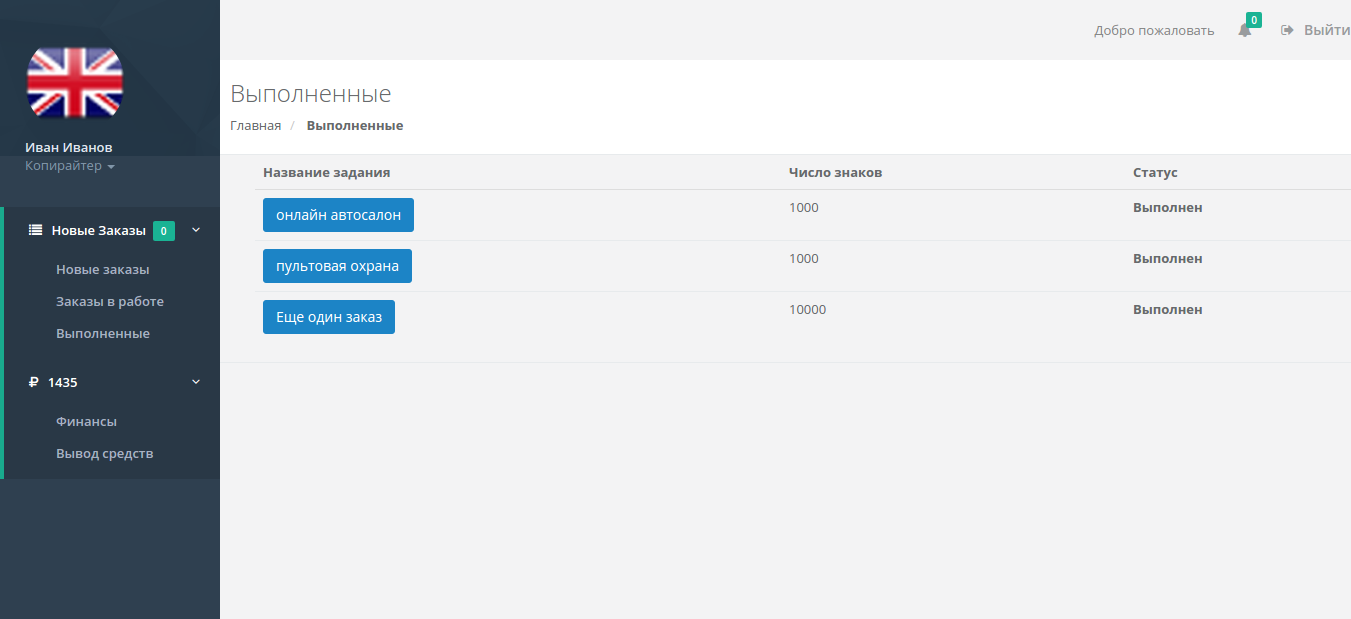Open the пультовая охрана order
The width and height of the screenshot is (1351, 619).
(x=337, y=266)
